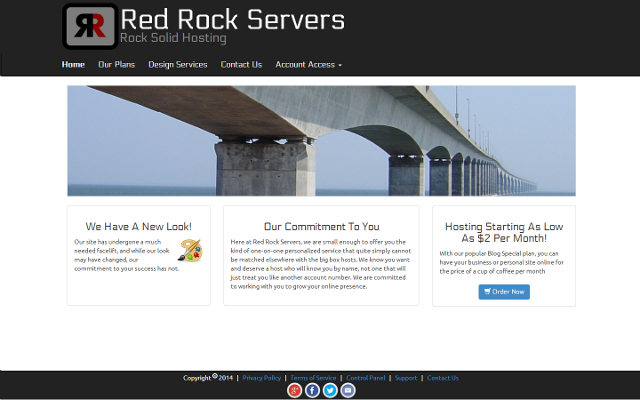Click the Support link in footer
Image resolution: width=640 pixels, height=400 pixels.
click(406, 378)
